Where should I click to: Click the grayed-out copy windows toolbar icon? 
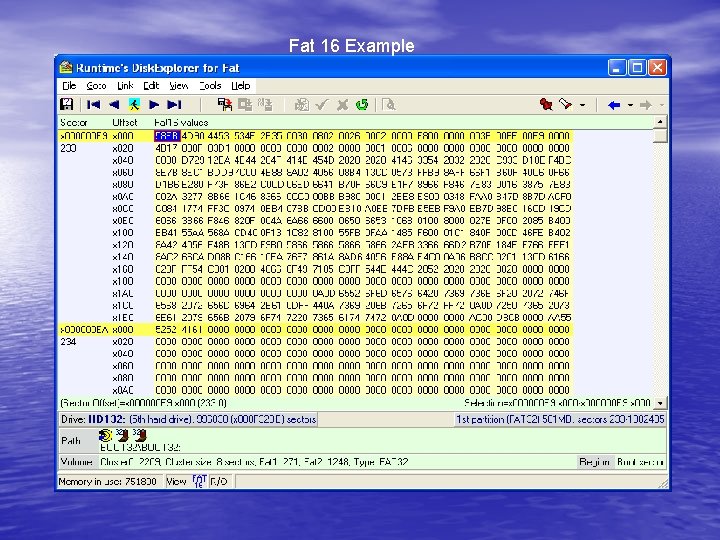tap(245, 105)
